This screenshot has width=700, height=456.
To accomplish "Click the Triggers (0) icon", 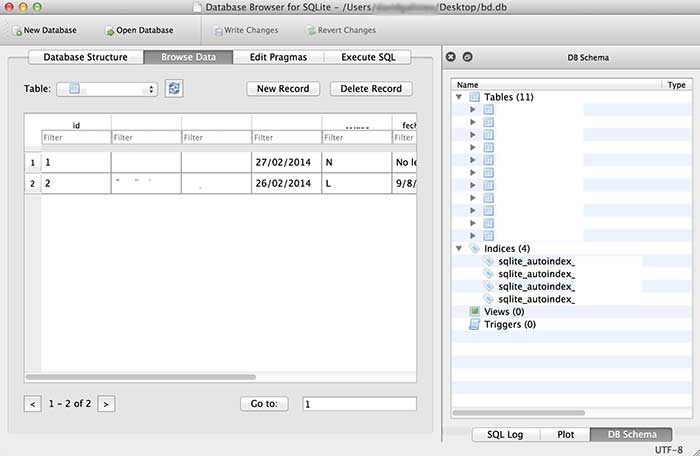I will [x=475, y=324].
